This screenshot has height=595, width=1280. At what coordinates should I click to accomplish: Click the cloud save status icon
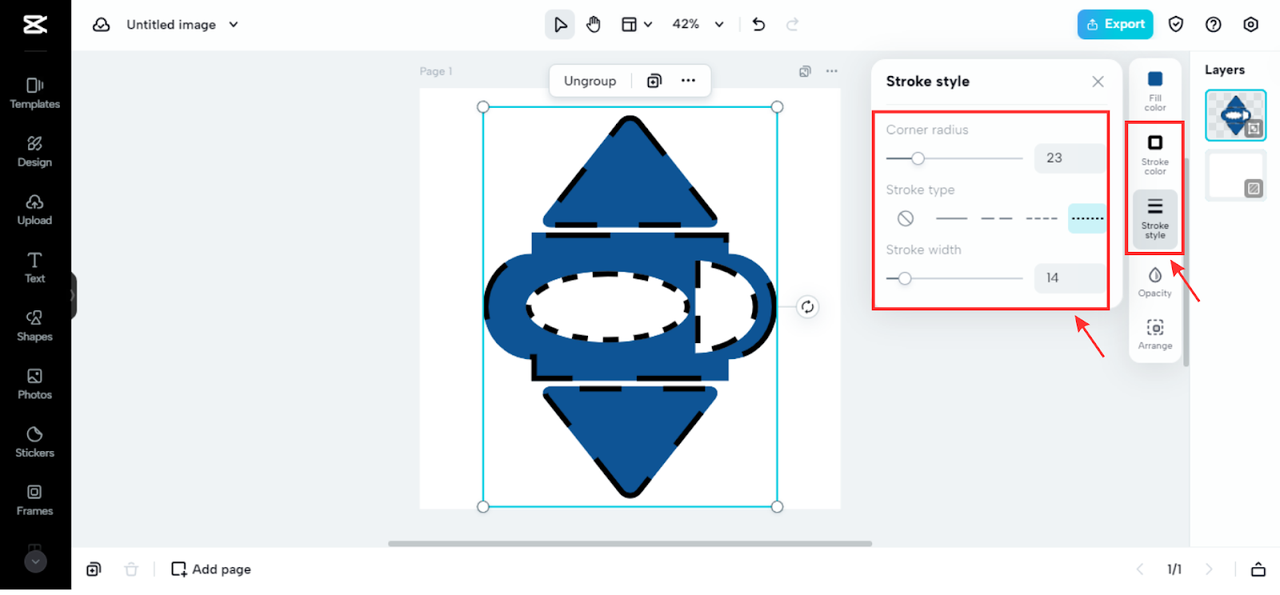[x=101, y=25]
